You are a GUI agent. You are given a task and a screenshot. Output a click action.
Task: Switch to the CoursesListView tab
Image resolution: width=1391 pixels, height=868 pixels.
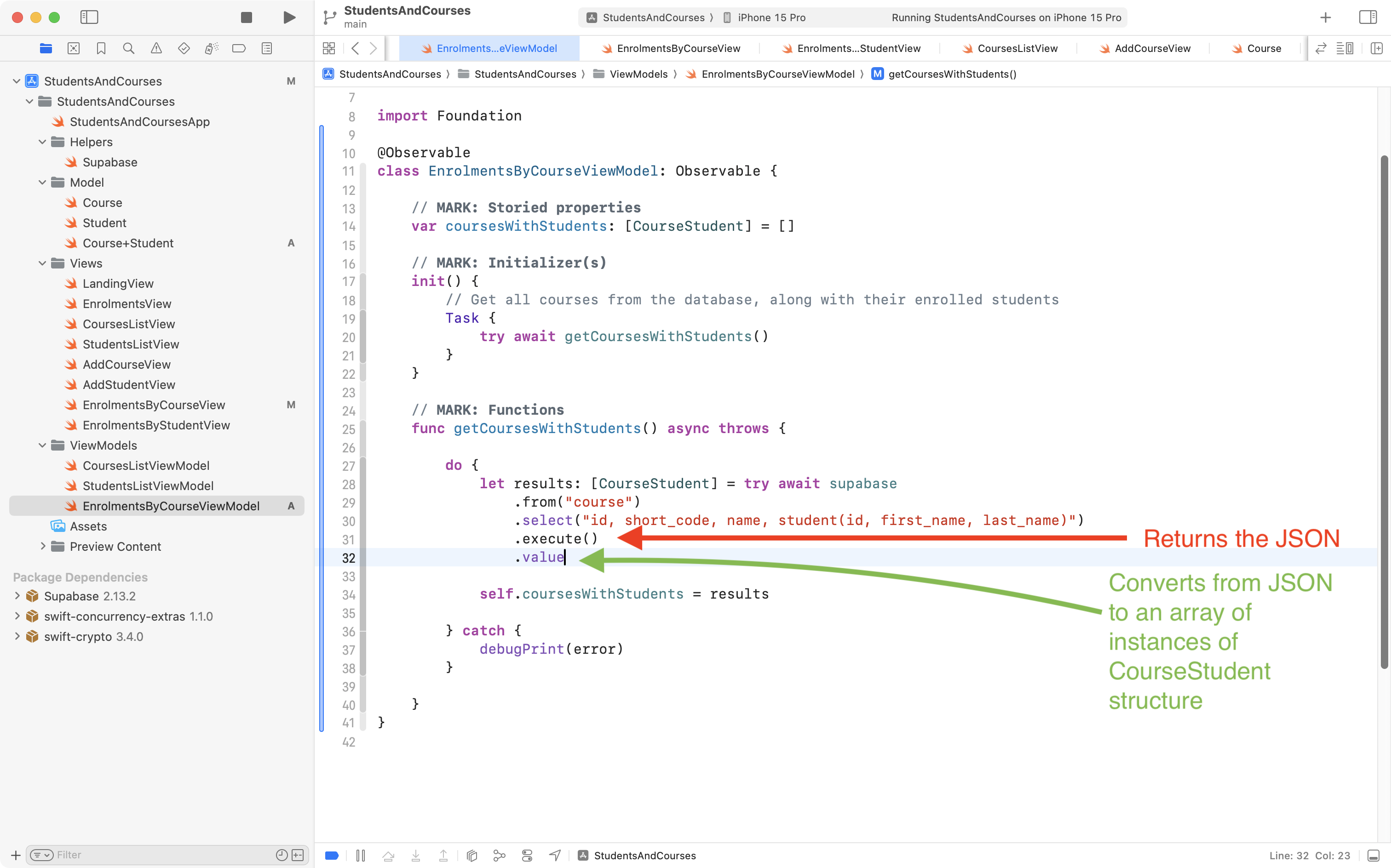(1017, 48)
